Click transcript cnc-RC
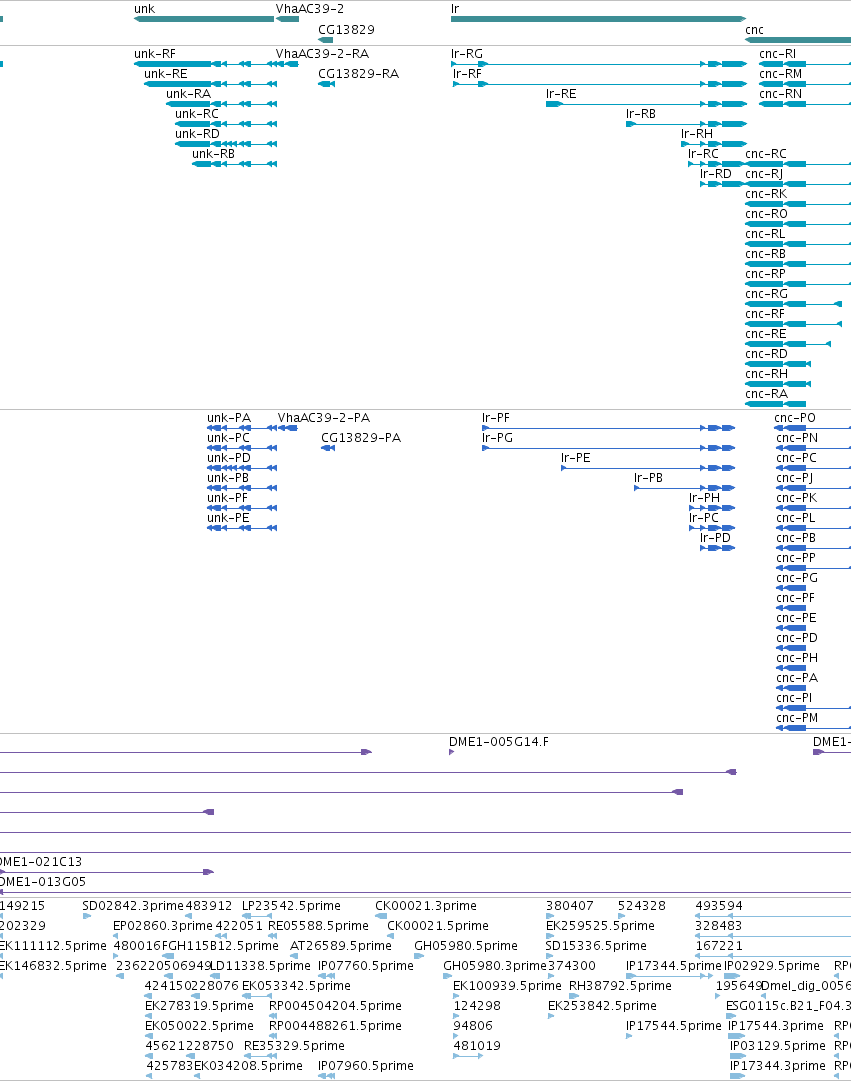Screen dimensions: 851x1081 pyautogui.click(x=765, y=154)
